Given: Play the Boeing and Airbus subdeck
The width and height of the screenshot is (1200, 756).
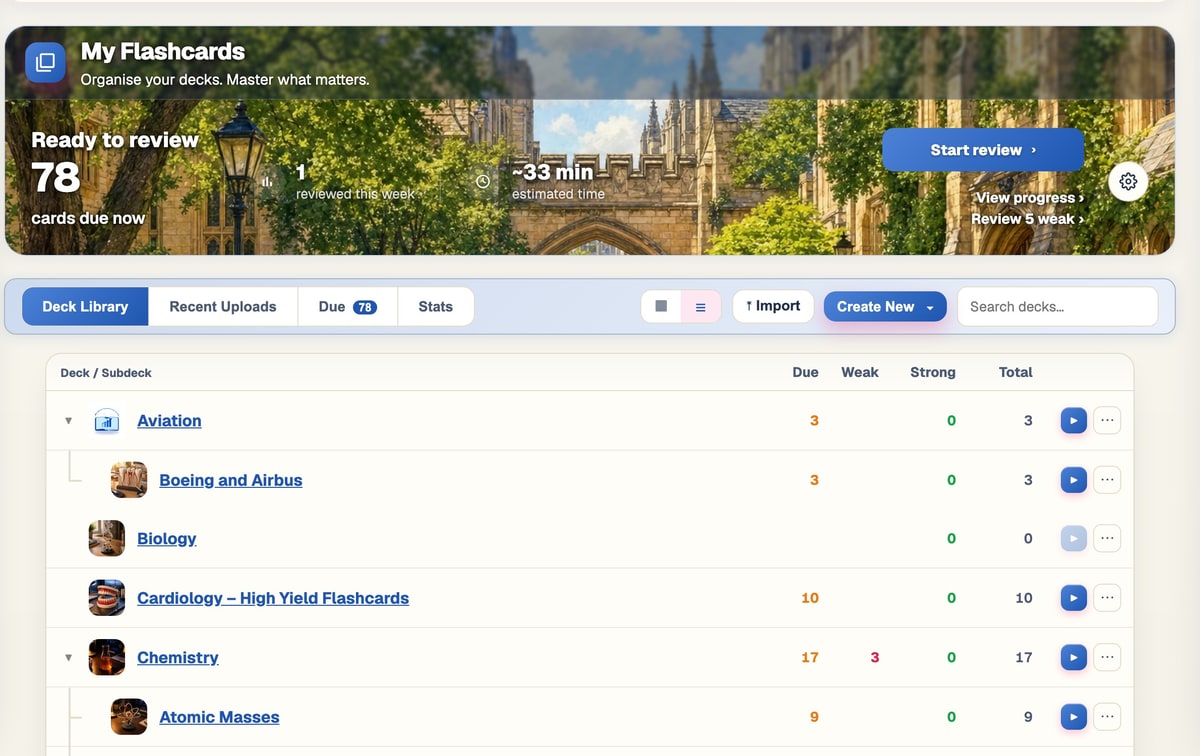Looking at the screenshot, I should click(x=1073, y=480).
